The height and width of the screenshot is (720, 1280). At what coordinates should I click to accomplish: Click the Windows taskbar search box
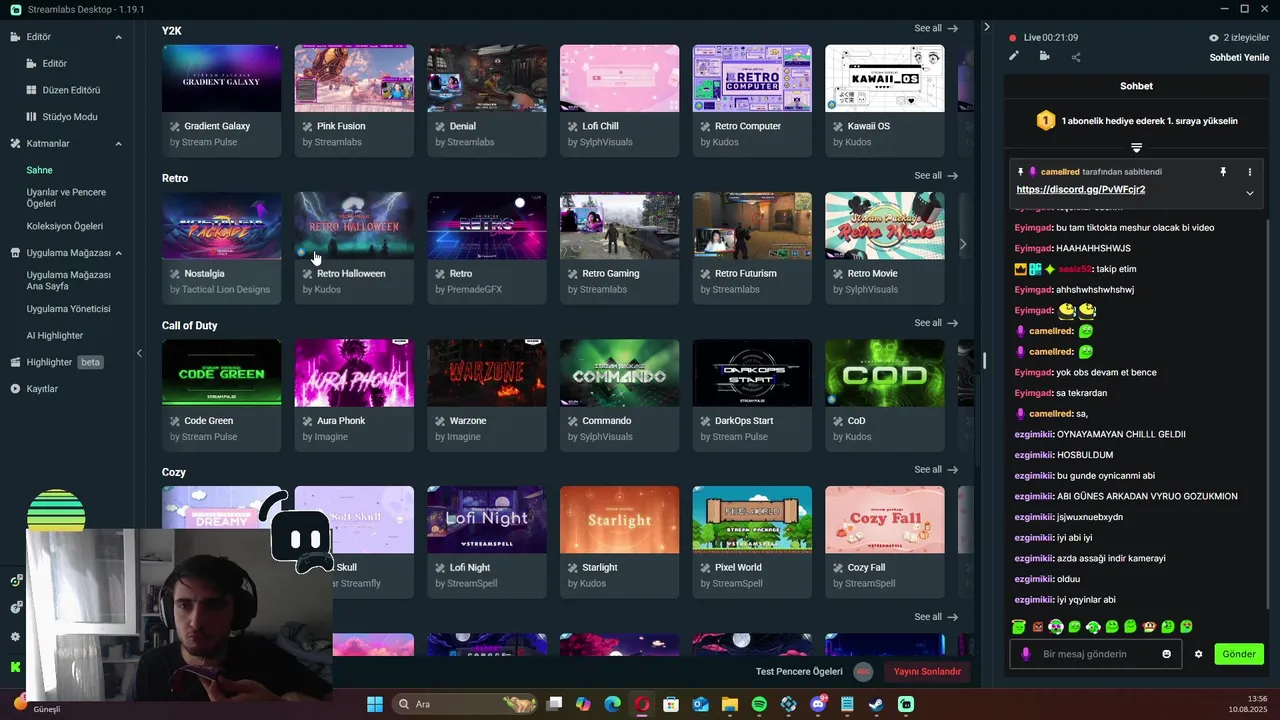pyautogui.click(x=465, y=704)
